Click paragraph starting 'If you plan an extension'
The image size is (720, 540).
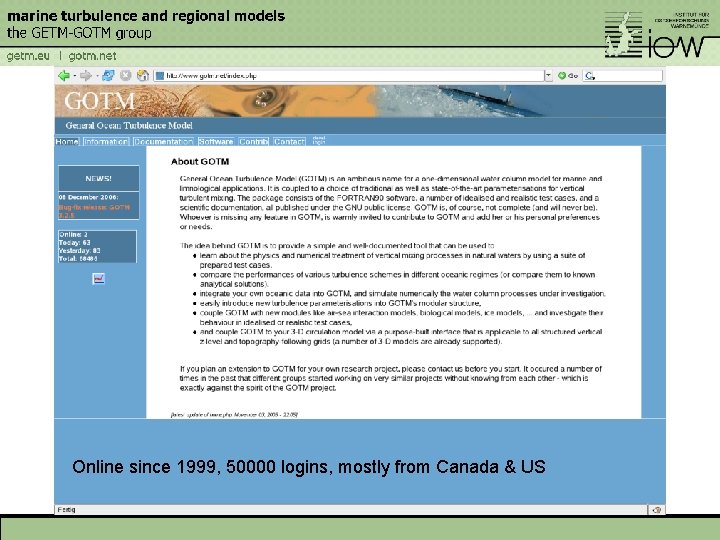coord(390,378)
